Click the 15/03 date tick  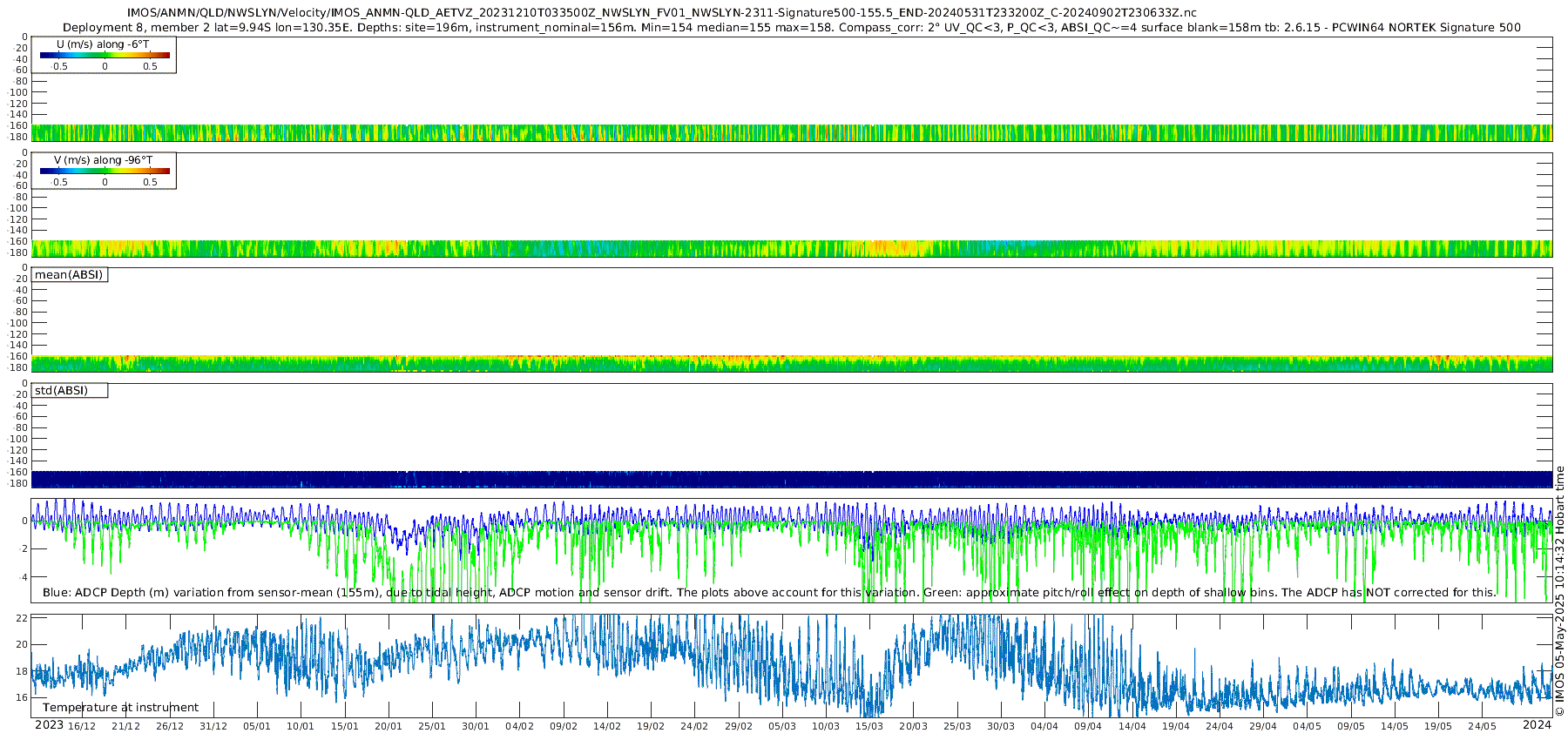[869, 726]
